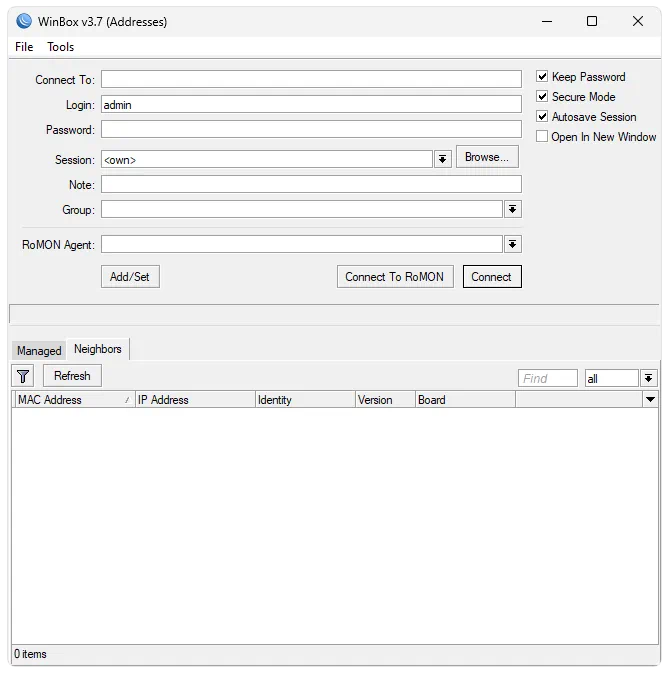Expand the RoMON Agent dropdown arrow
This screenshot has height=675, width=669.
coord(512,244)
